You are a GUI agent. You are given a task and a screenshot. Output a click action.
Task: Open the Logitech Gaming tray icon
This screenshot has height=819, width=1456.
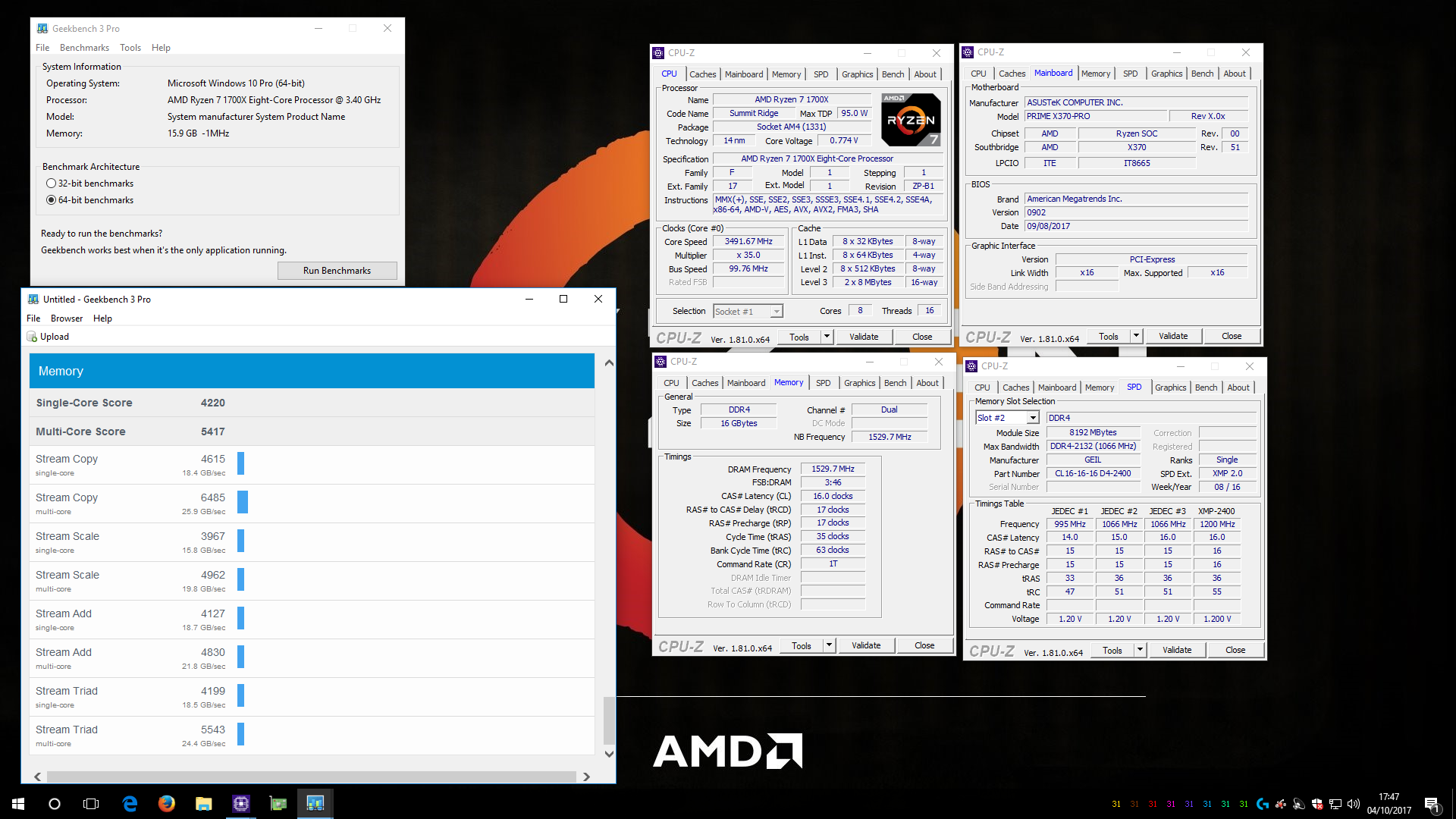1263,804
